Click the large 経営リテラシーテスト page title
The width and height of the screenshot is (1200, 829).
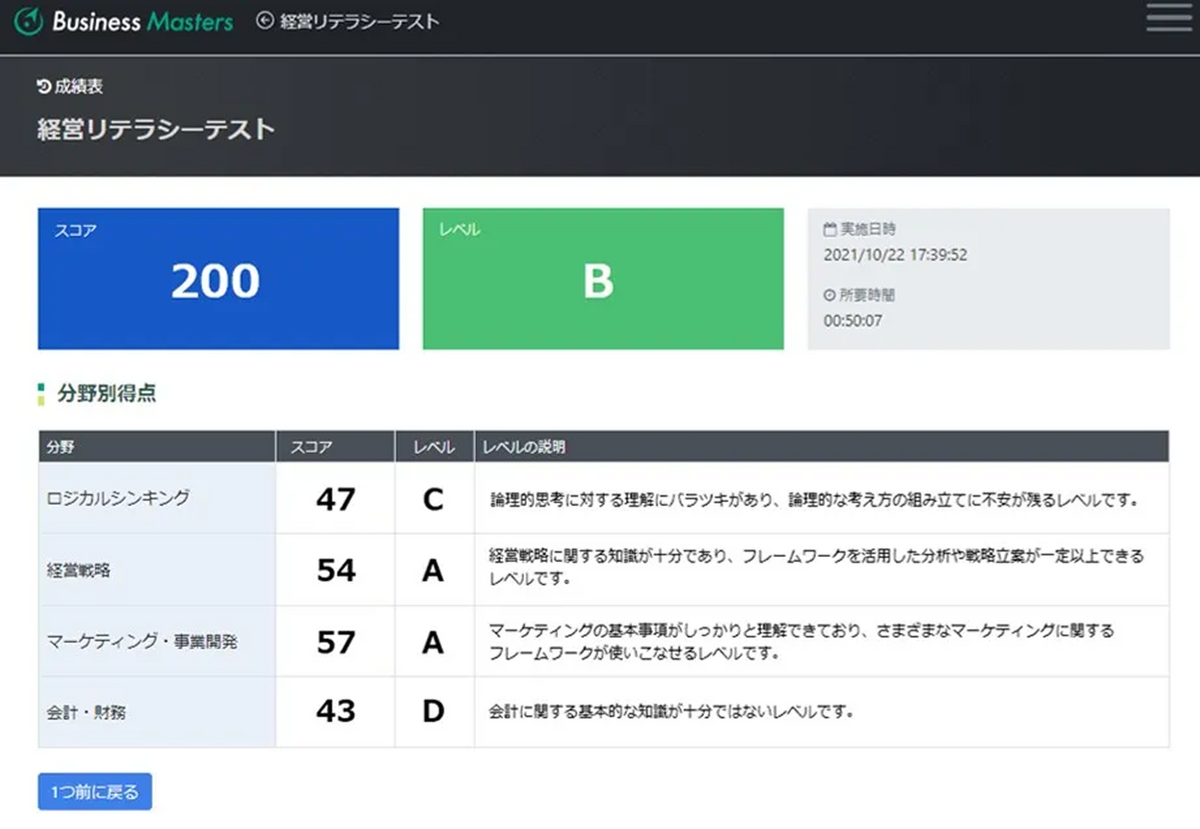(156, 129)
